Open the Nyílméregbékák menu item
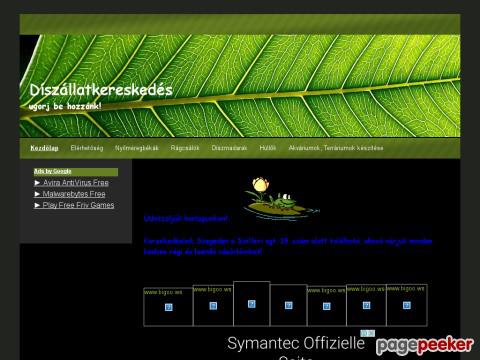The image size is (480, 360). pos(137,148)
